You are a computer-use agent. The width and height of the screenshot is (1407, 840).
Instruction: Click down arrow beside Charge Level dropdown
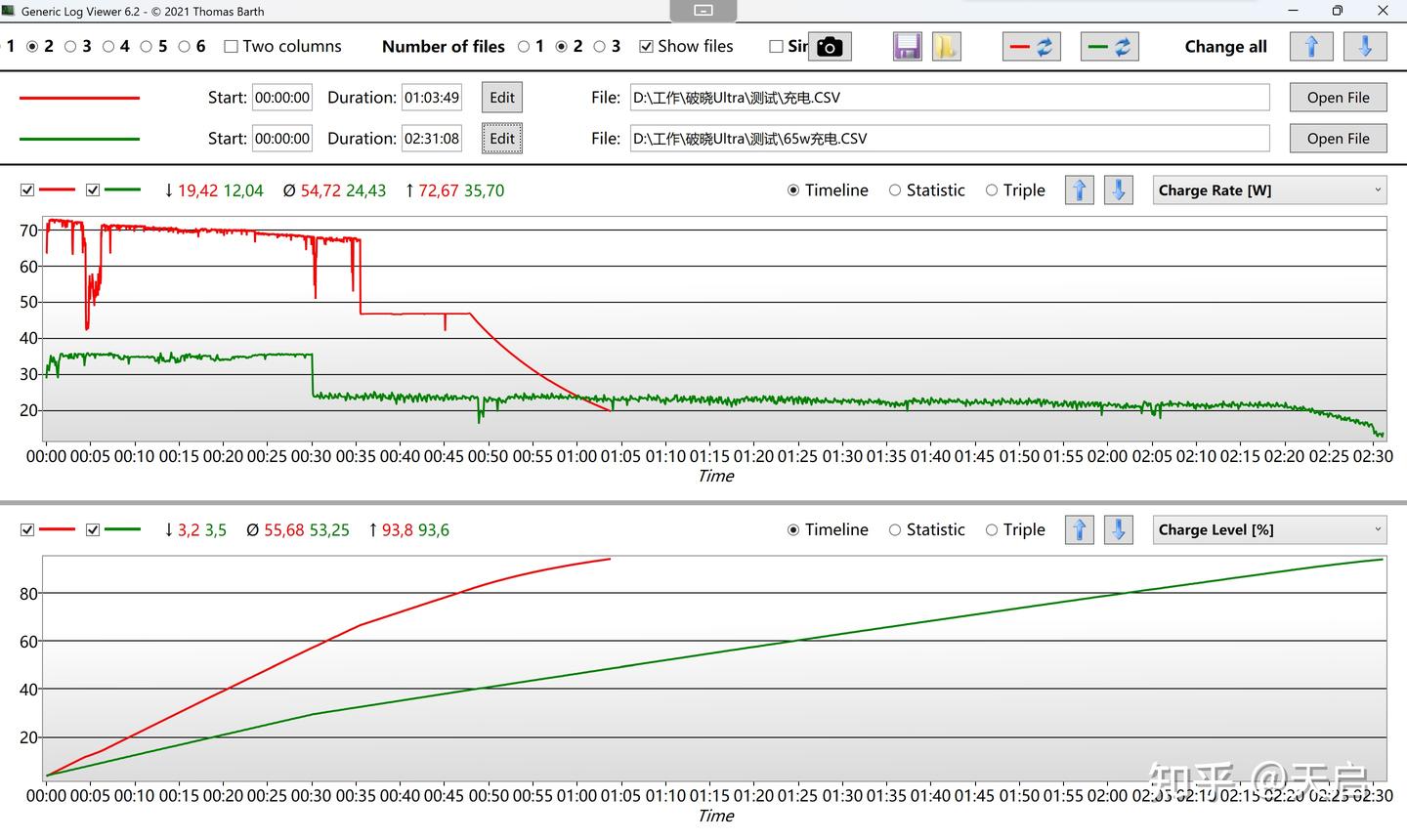pyautogui.click(x=1119, y=529)
